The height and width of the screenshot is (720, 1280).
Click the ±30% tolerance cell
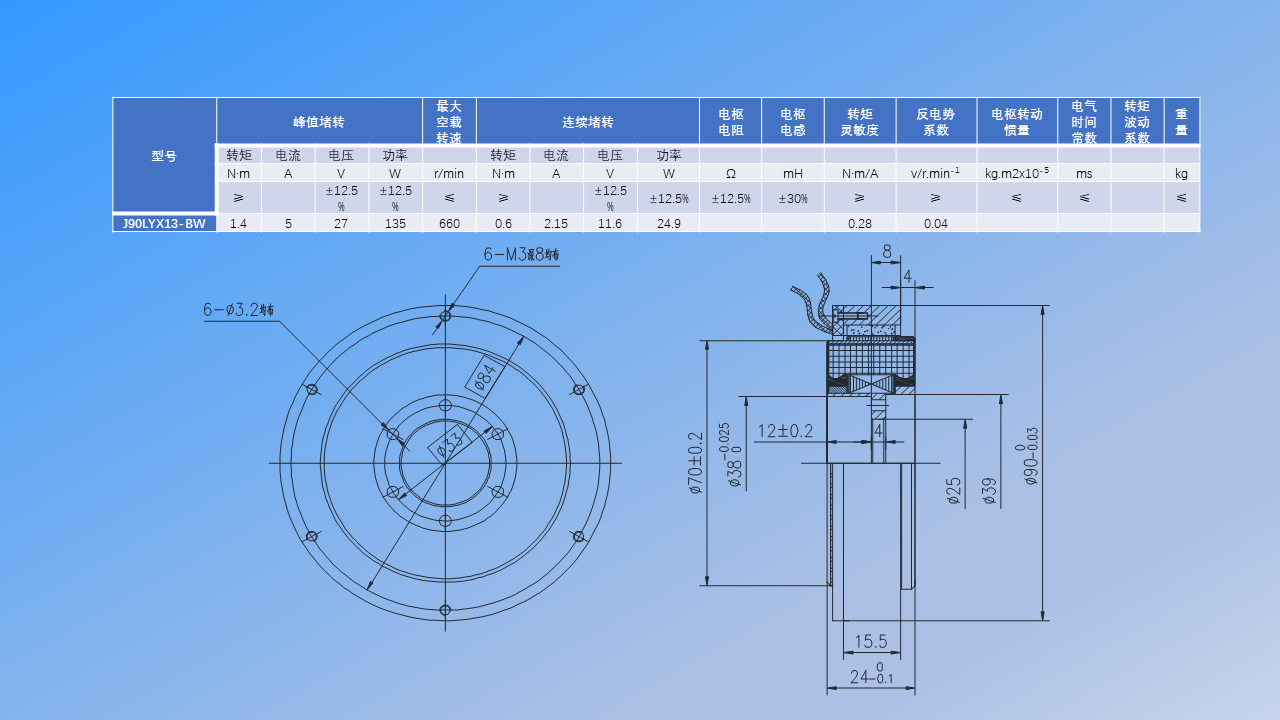tap(793, 198)
